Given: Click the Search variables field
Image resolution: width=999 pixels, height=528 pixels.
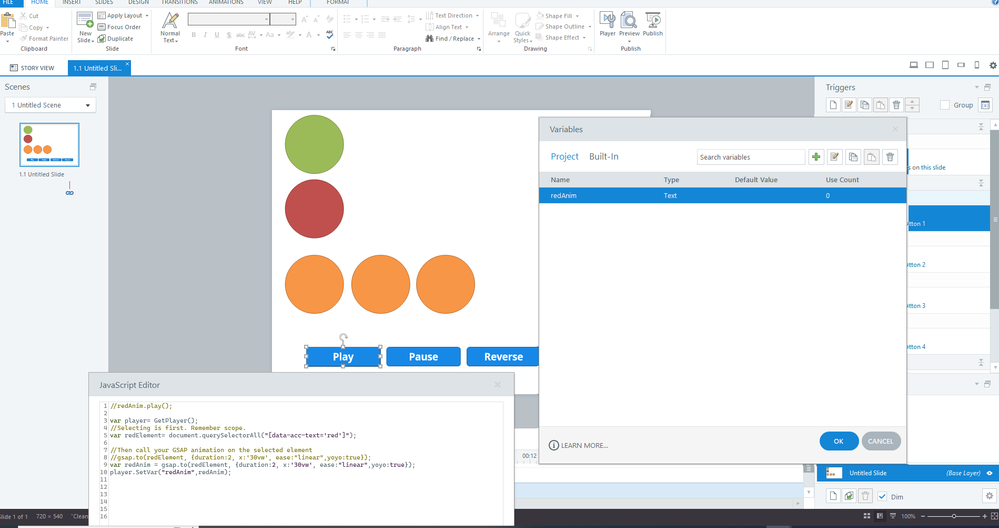Looking at the screenshot, I should (750, 157).
